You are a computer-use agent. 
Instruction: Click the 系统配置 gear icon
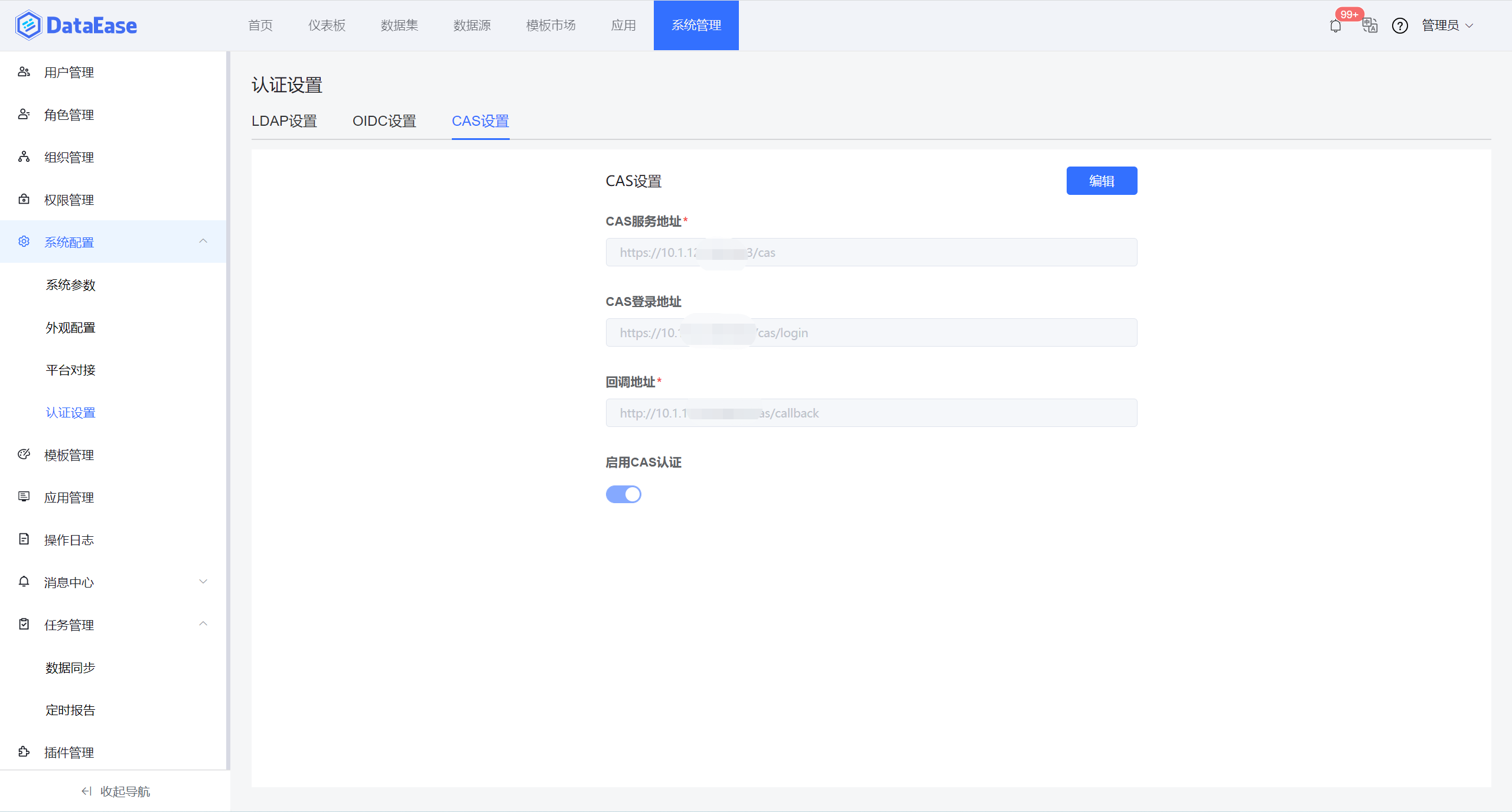click(24, 241)
